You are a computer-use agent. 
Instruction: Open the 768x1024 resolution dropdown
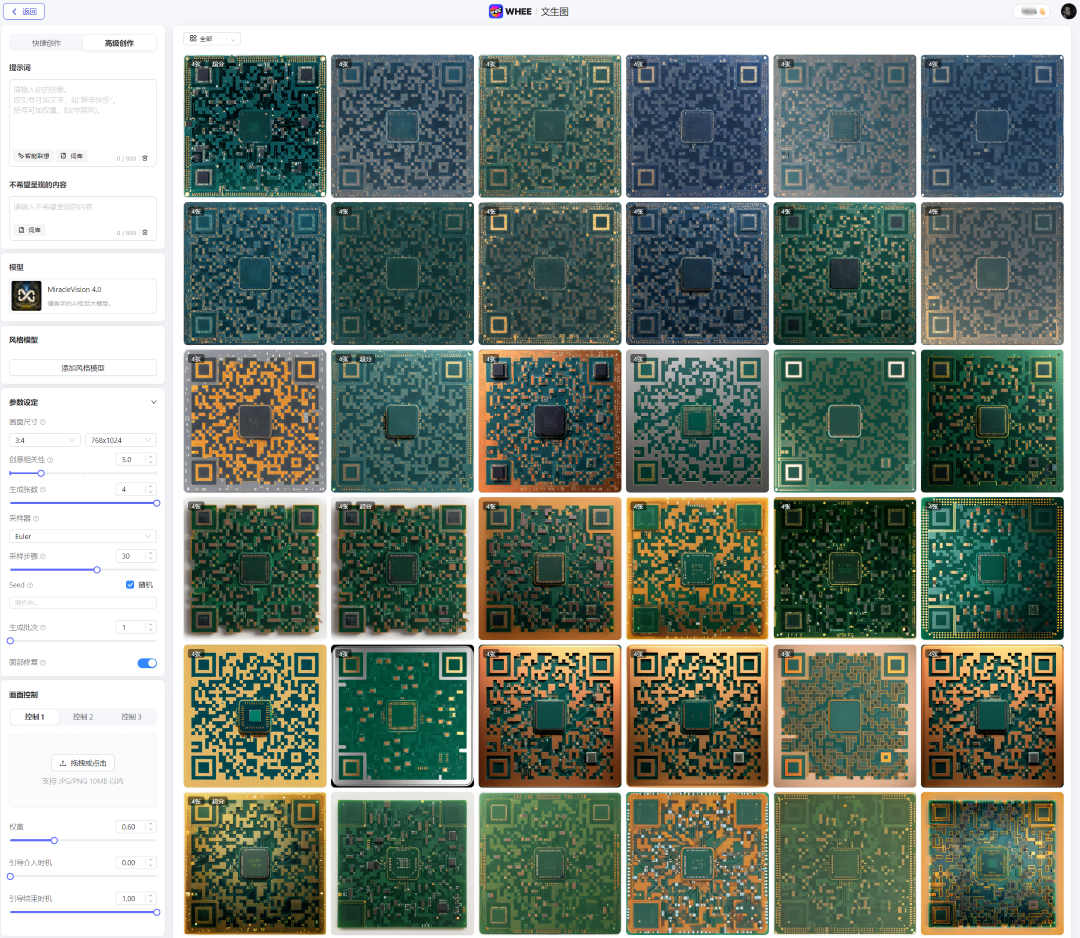pos(121,440)
